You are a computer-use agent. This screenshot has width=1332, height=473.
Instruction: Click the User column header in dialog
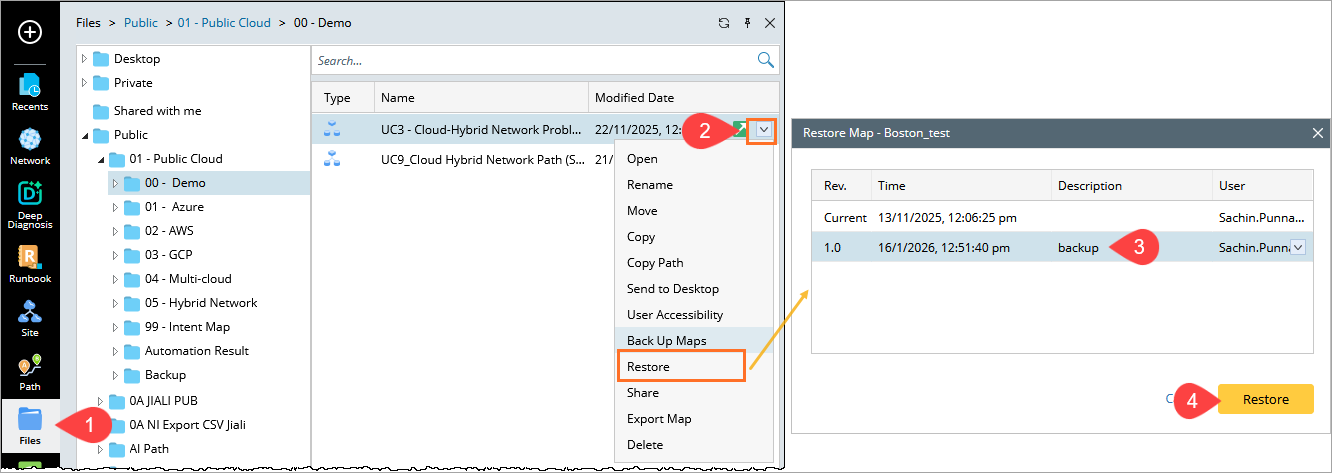tap(1262, 186)
